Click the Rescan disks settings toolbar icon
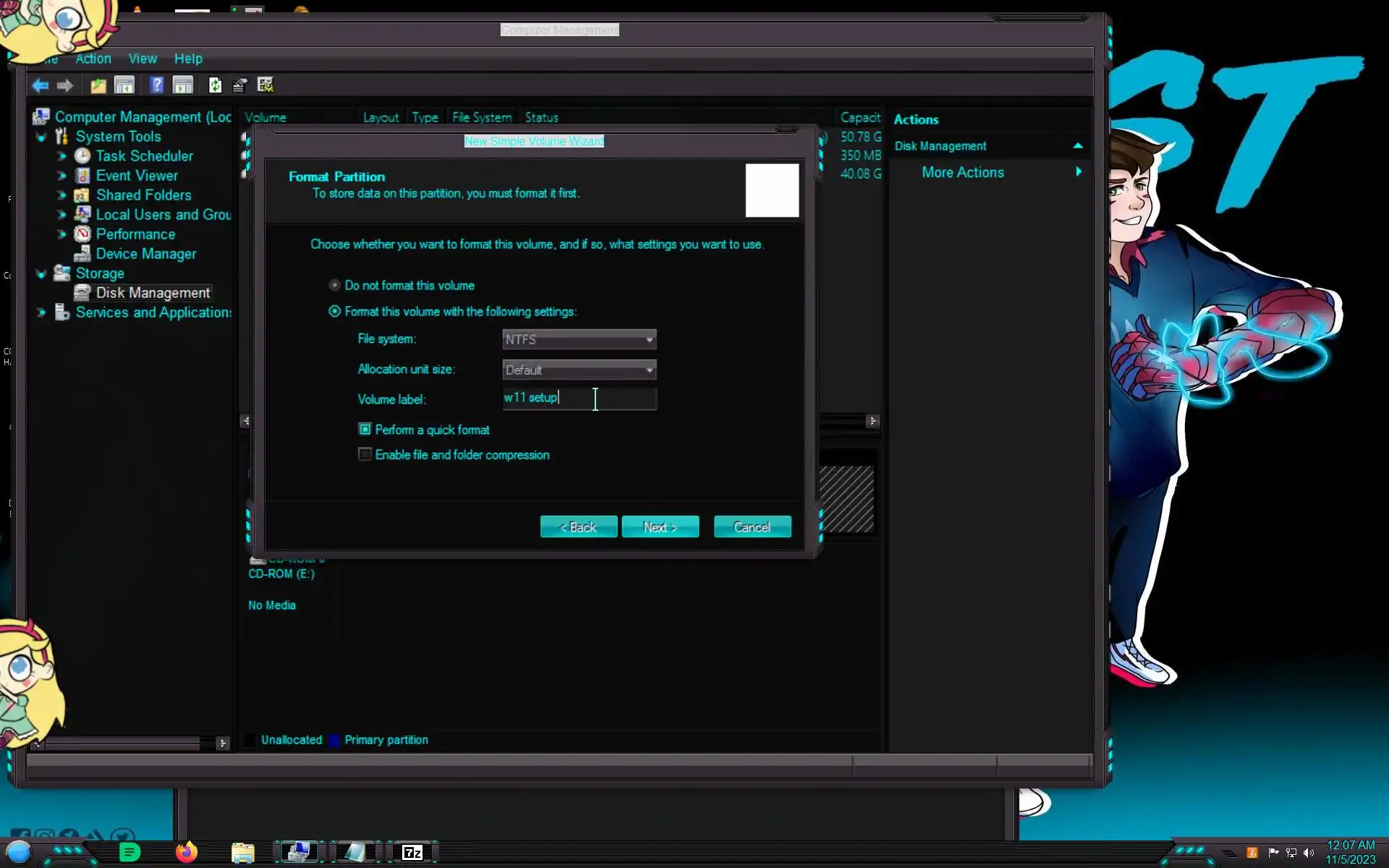This screenshot has height=868, width=1389. click(x=266, y=85)
